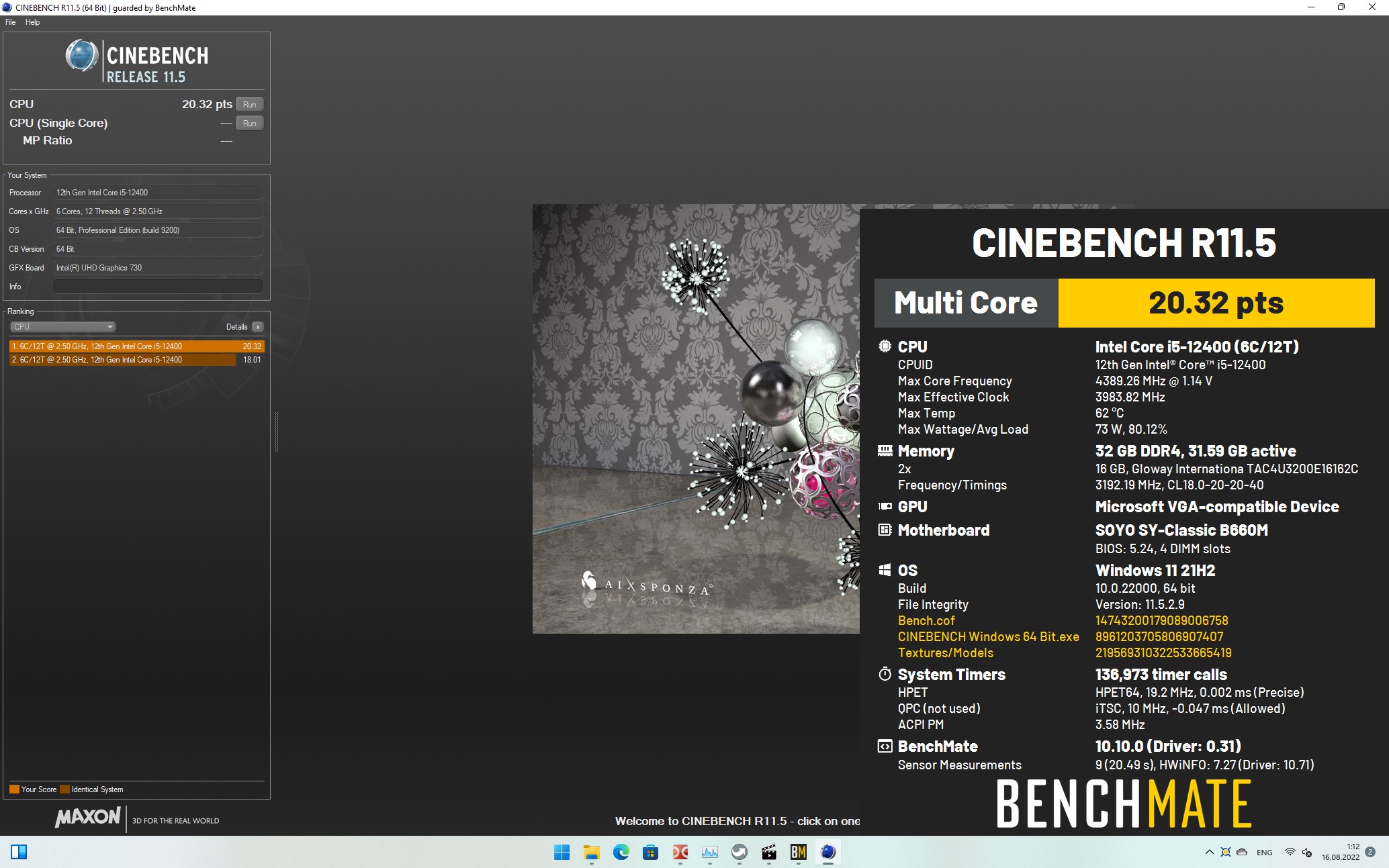Run the CPU multi-core benchmark

[249, 104]
